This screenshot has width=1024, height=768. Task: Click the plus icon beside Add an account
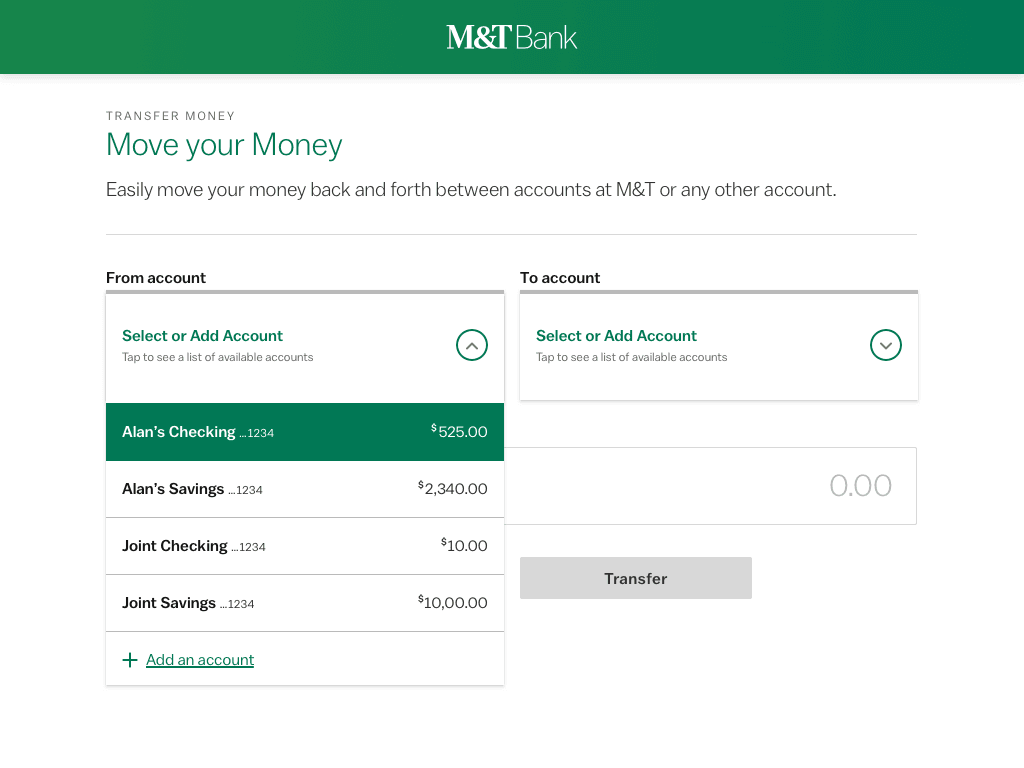tap(130, 660)
